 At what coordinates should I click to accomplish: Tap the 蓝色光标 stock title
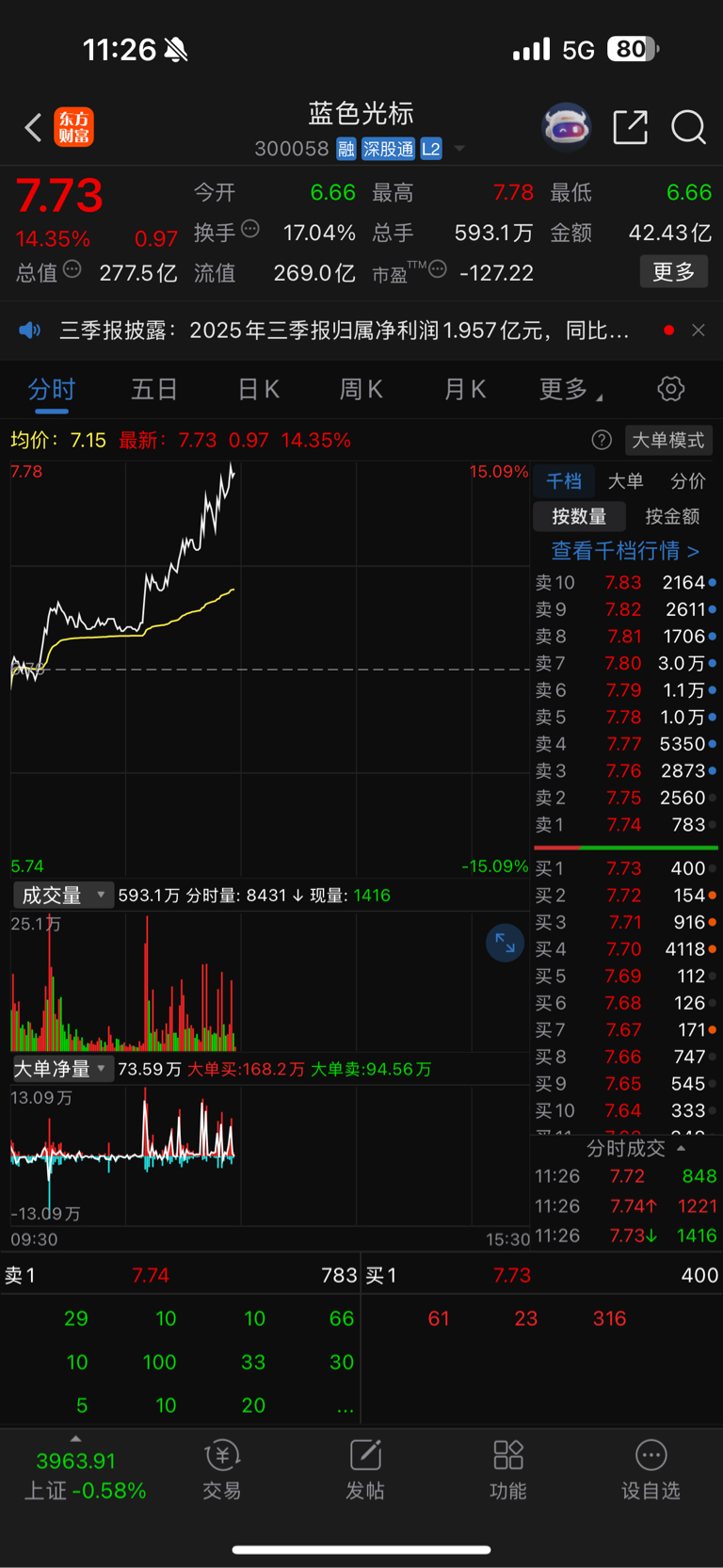point(361,114)
